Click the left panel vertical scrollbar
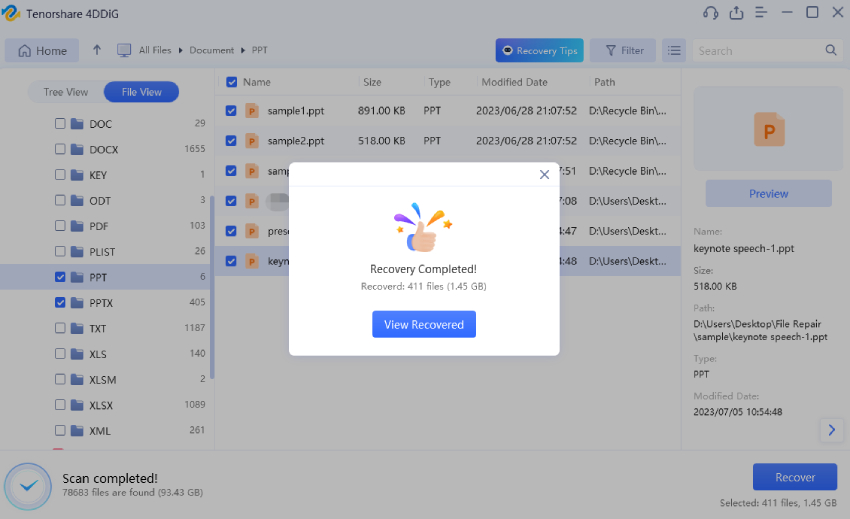The image size is (850, 519). 212,287
